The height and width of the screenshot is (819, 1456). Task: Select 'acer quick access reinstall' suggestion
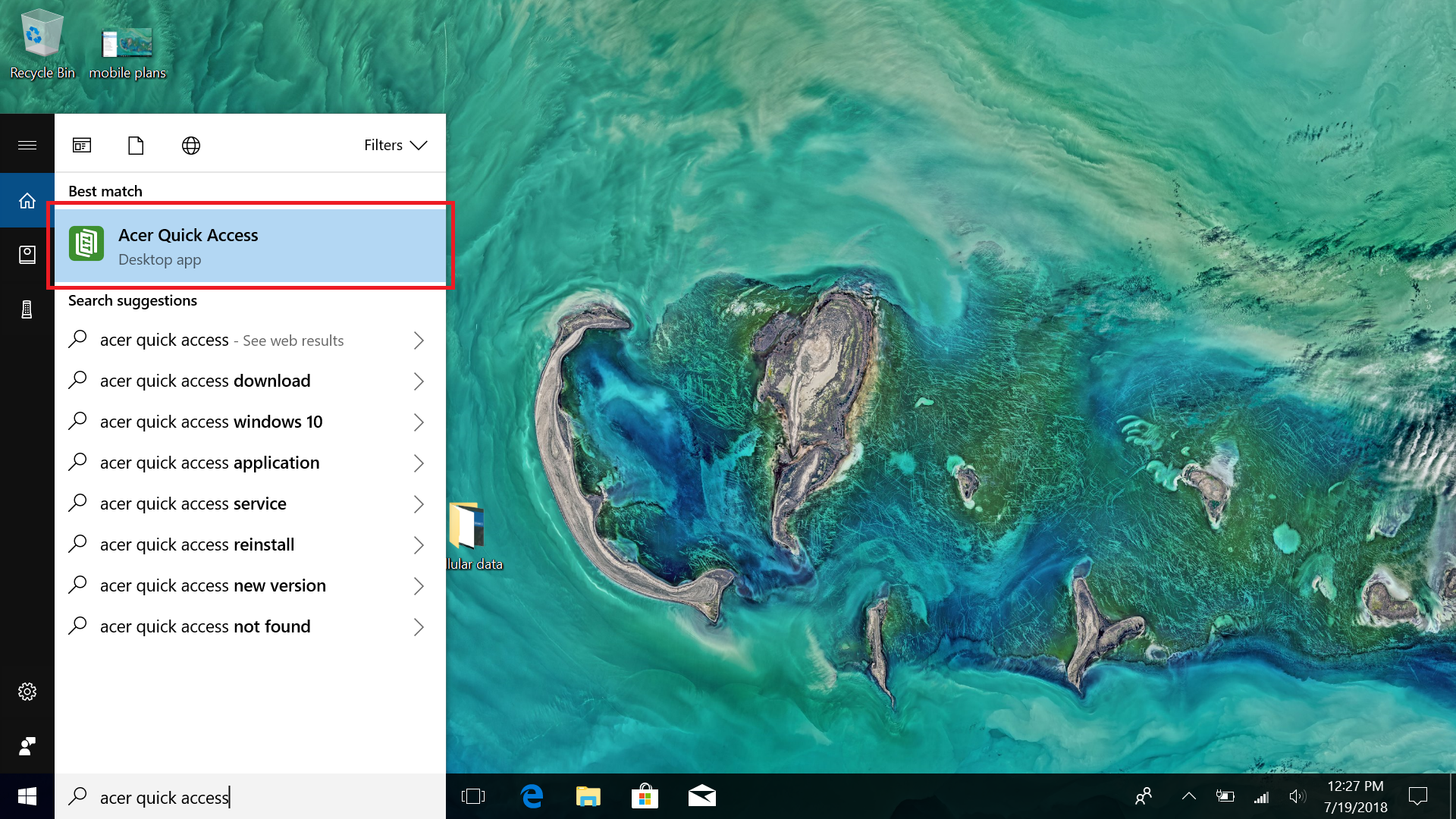(x=250, y=544)
